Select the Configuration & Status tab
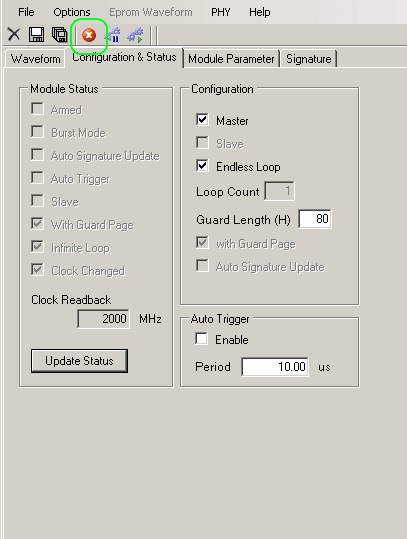This screenshot has height=539, width=407. tap(124, 57)
